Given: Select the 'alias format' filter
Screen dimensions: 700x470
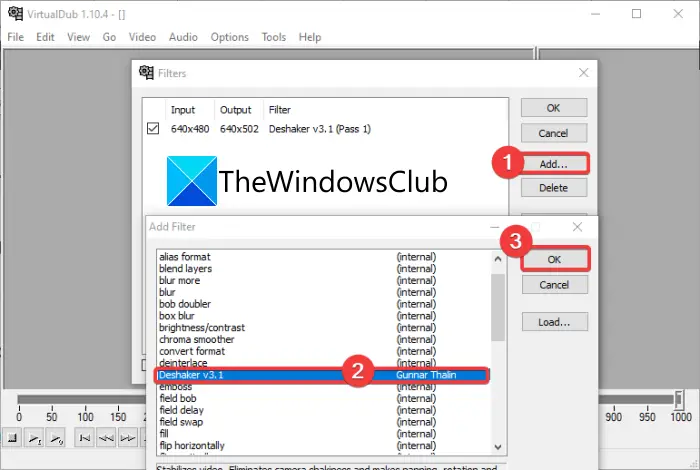Looking at the screenshot, I should 324,257.
